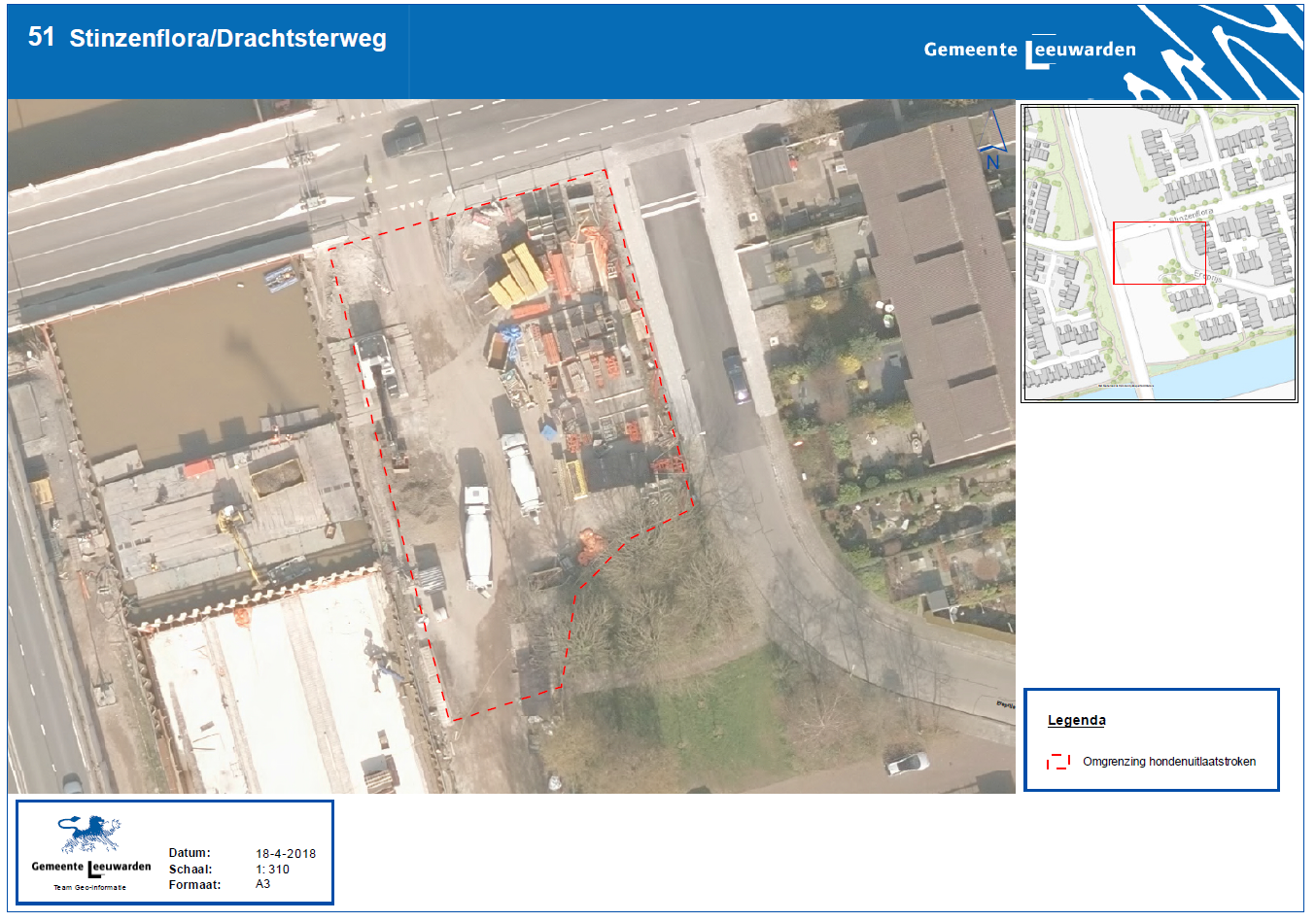Screen dimensions: 1316x922
Task: Click the red extent rectangle in inset map
Action: tap(1159, 254)
